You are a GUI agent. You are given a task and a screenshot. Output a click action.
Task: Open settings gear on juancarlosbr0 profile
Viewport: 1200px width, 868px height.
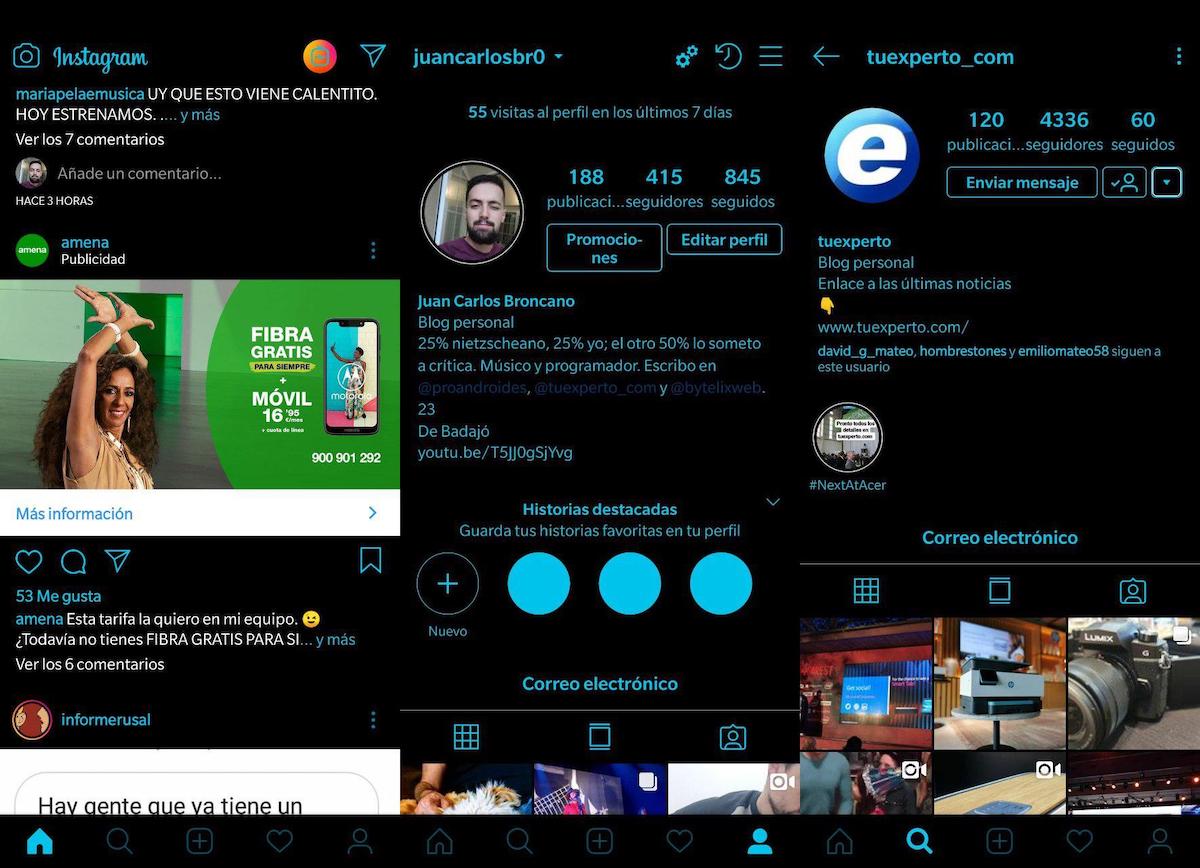point(686,57)
